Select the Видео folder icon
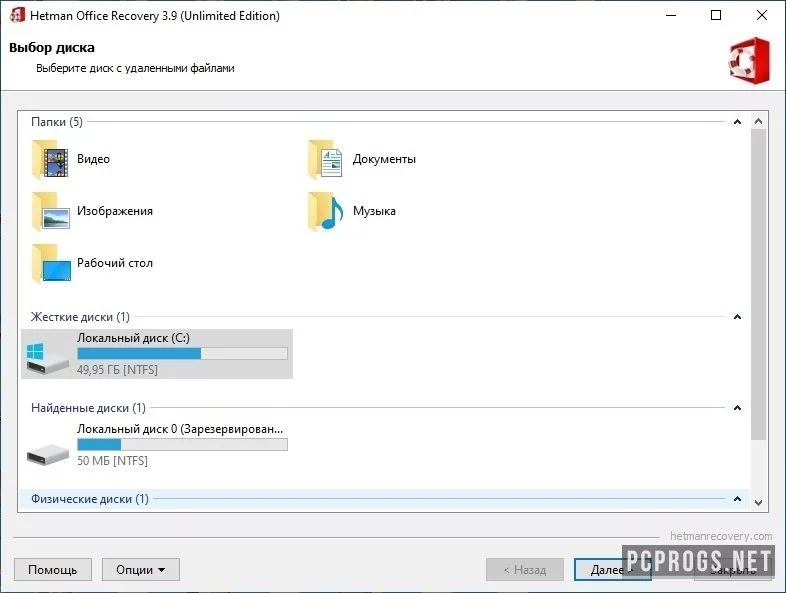The image size is (786, 593). [50, 159]
